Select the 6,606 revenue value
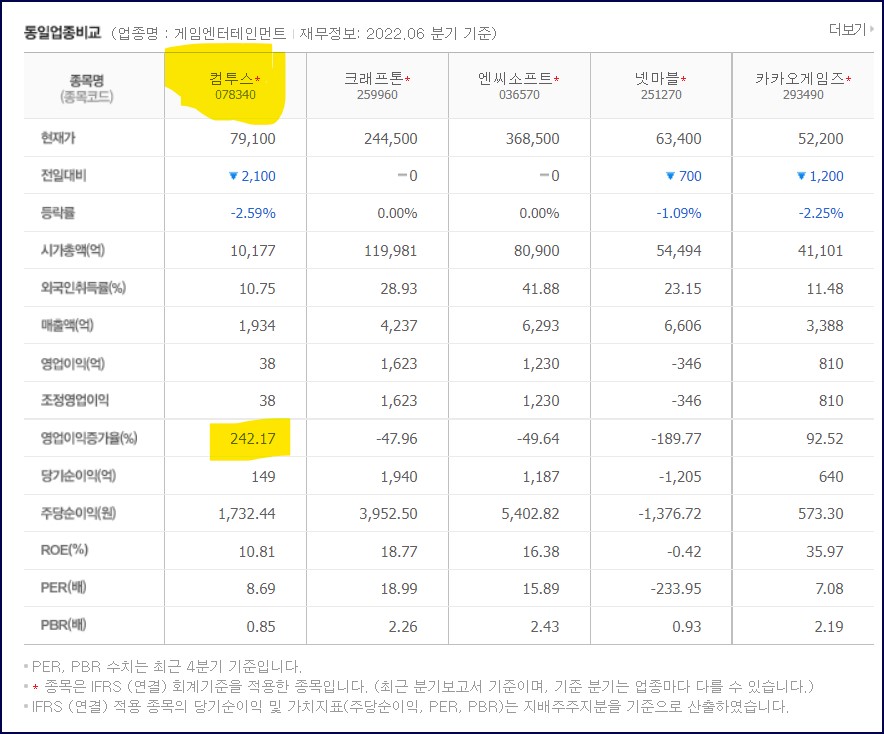Viewport: 884px width, 734px height. click(683, 326)
